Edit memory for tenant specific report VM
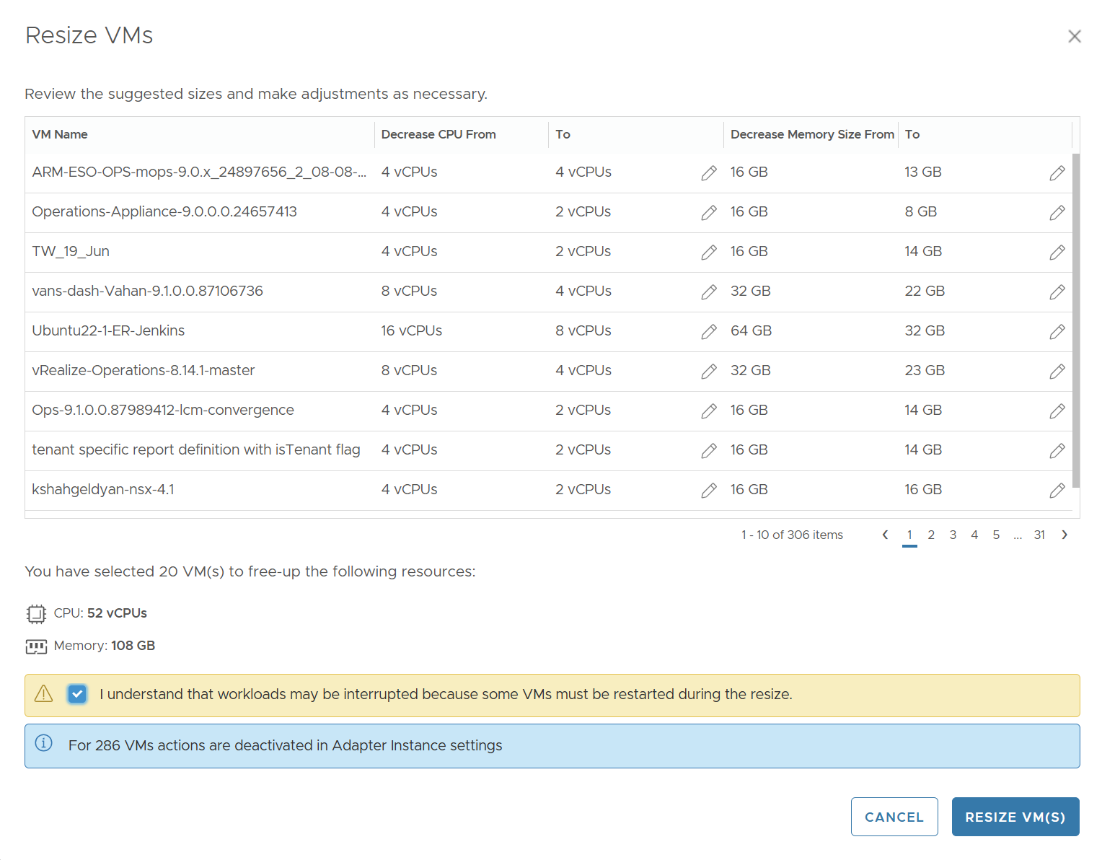The height and width of the screenshot is (860, 1102). tap(1057, 450)
